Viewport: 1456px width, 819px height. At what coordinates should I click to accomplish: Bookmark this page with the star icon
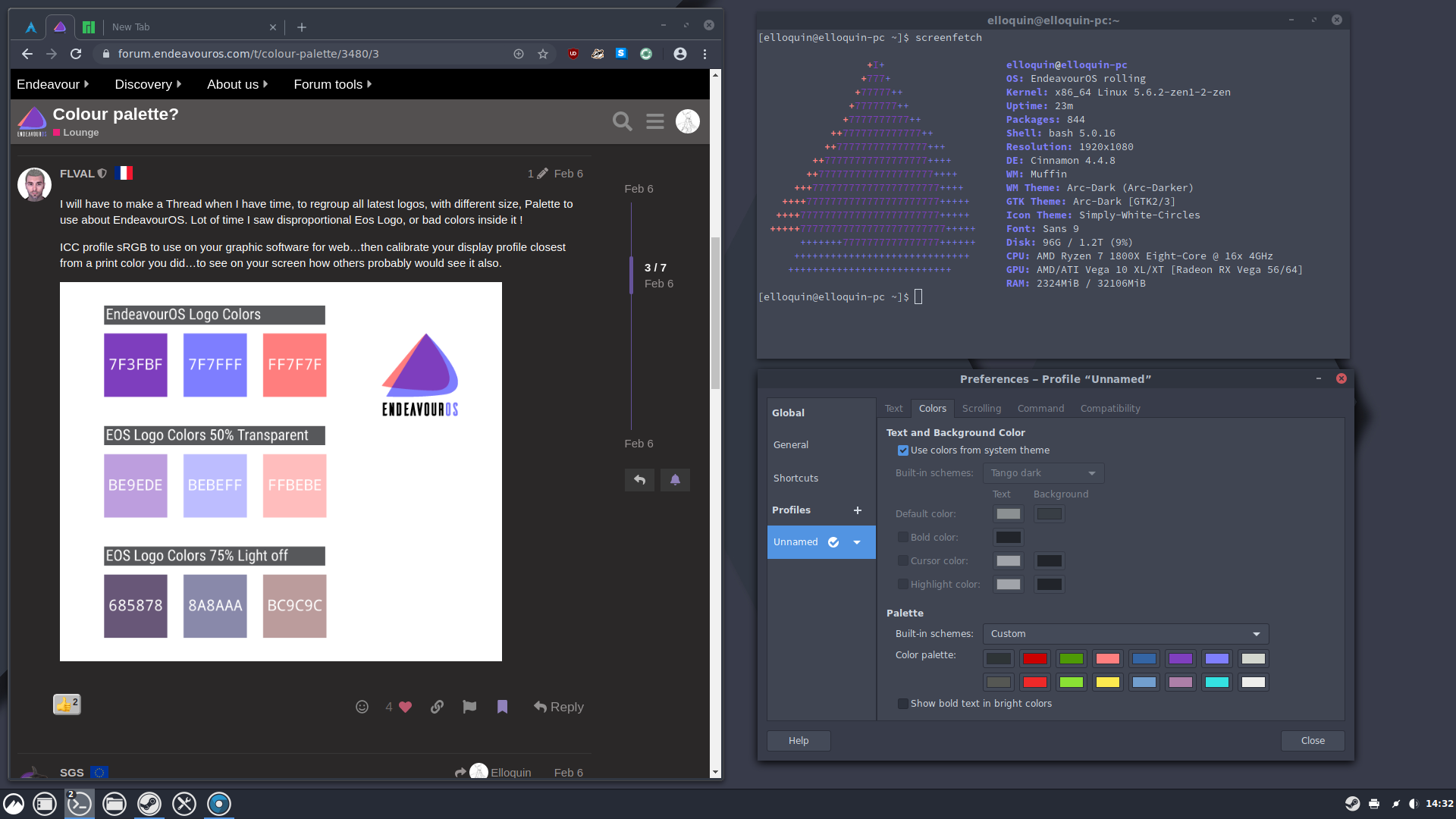(x=543, y=54)
